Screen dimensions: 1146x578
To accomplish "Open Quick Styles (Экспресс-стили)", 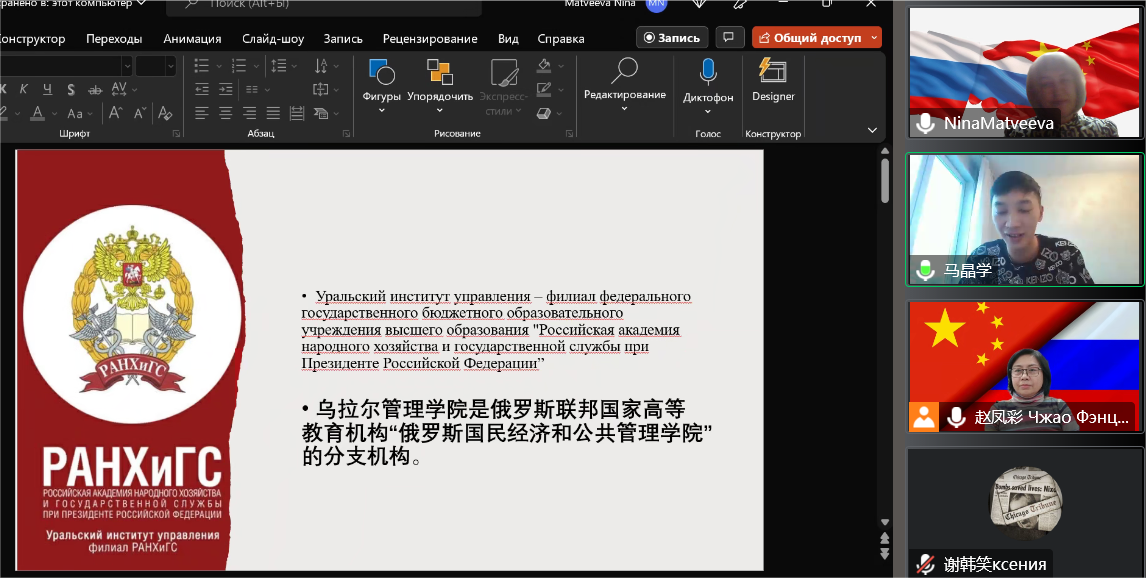I will click(x=504, y=87).
